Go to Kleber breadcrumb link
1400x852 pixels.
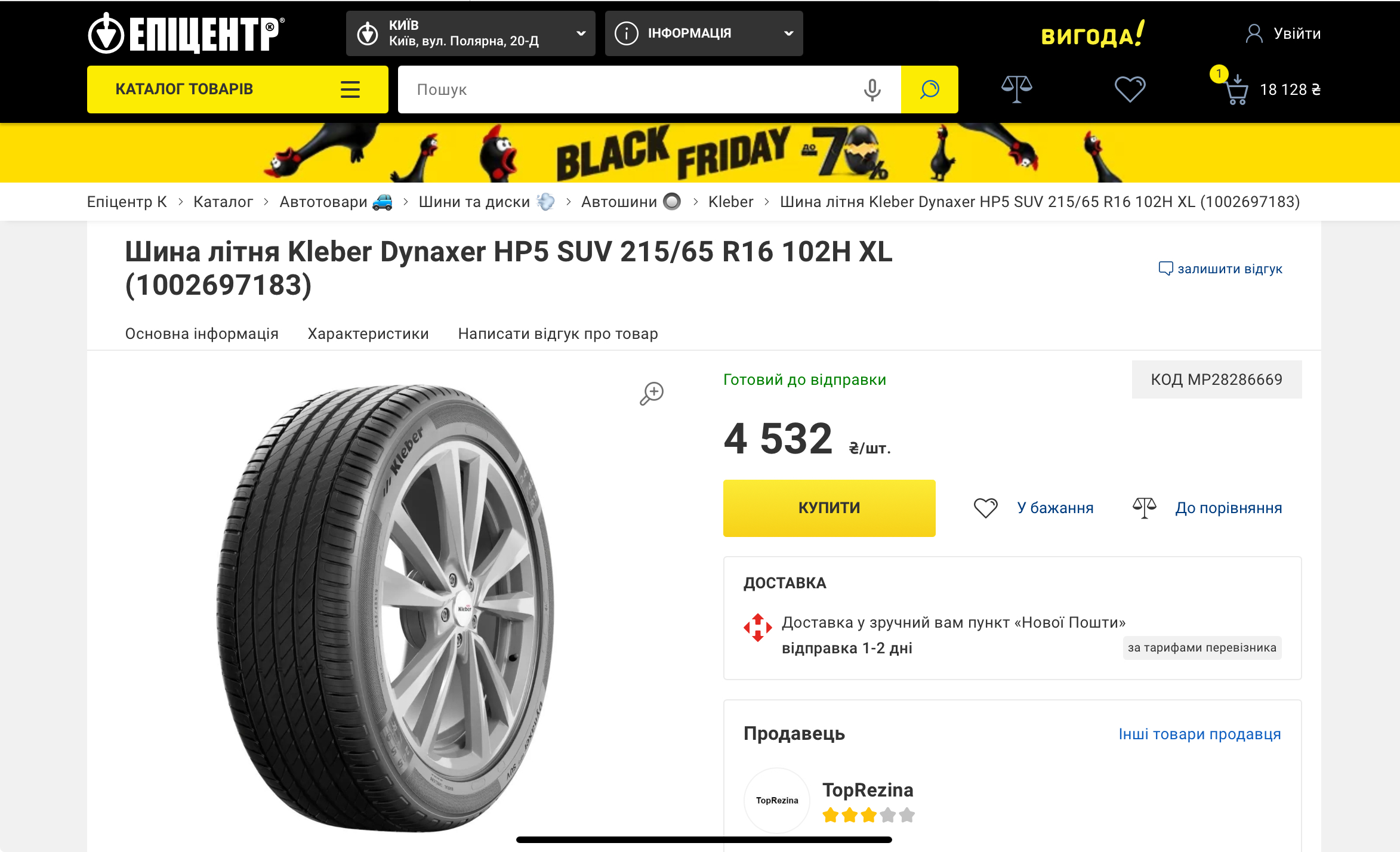click(730, 202)
